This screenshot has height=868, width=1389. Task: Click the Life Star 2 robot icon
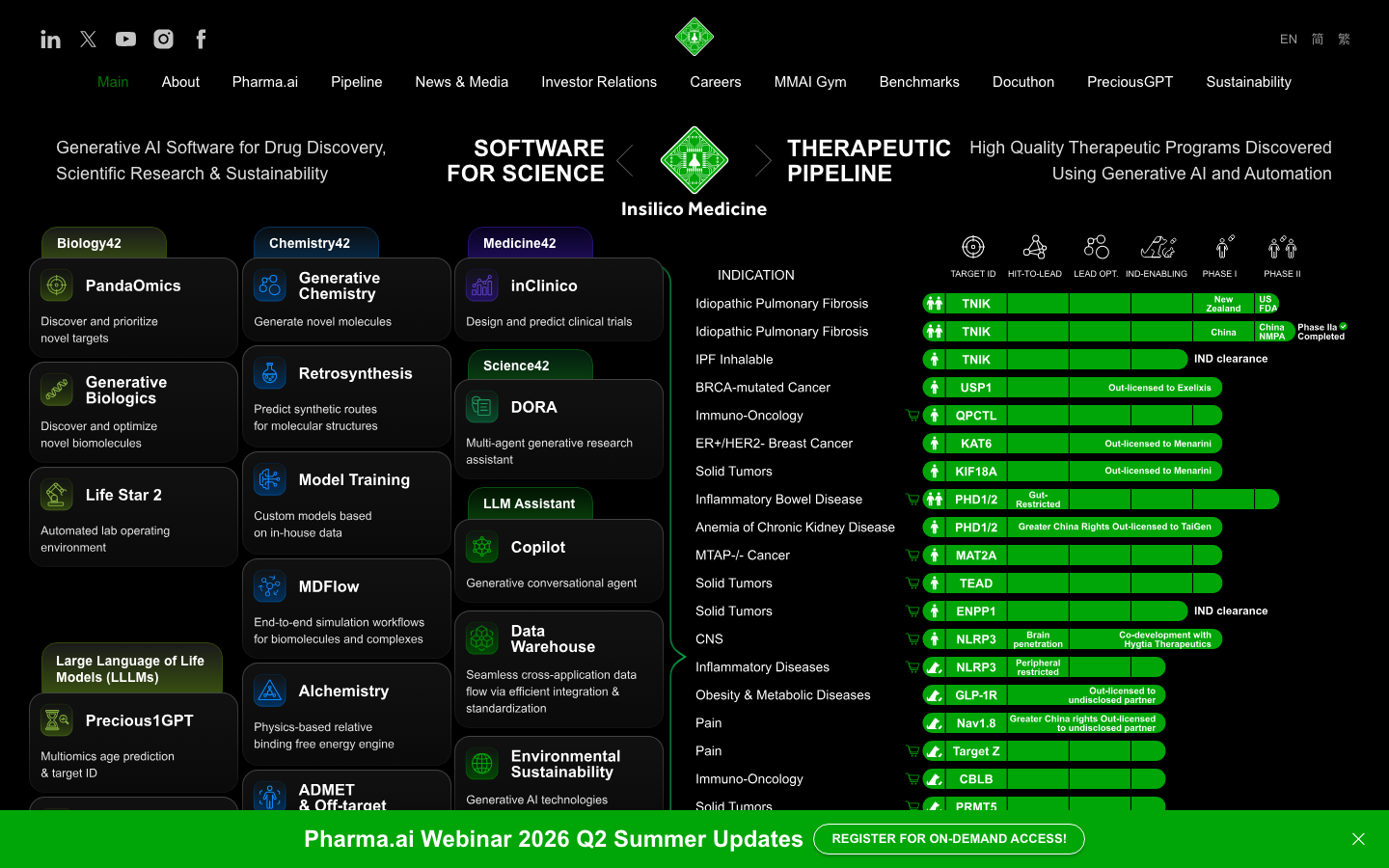[x=57, y=495]
